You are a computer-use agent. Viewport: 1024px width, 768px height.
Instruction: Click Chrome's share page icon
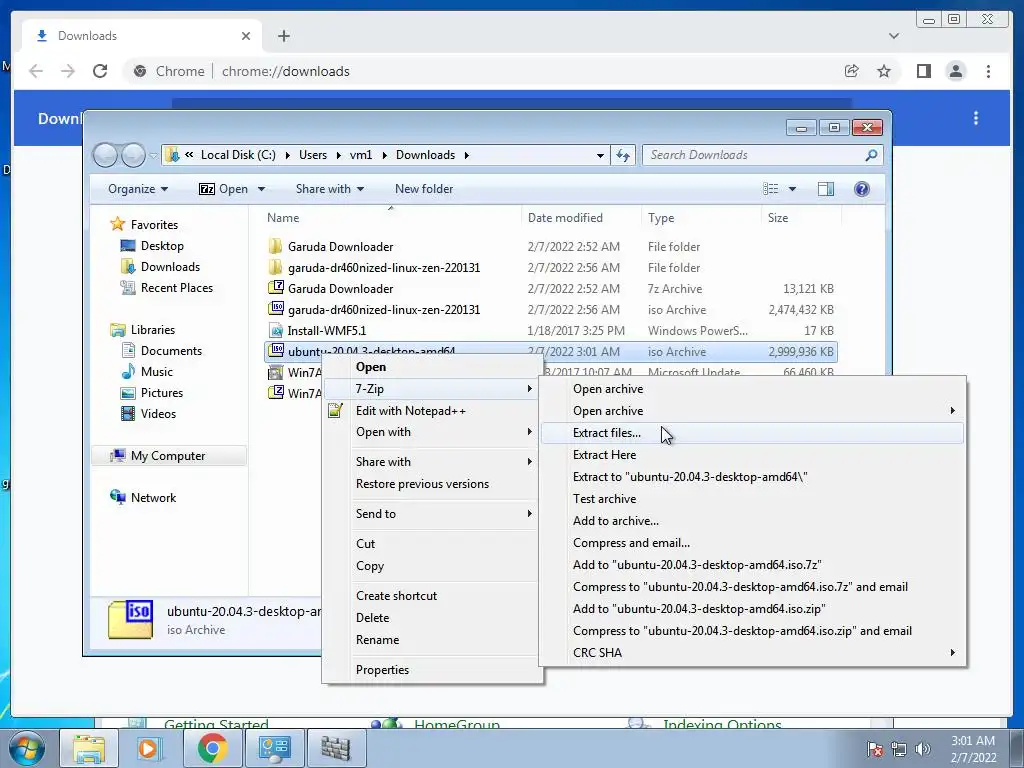point(851,71)
